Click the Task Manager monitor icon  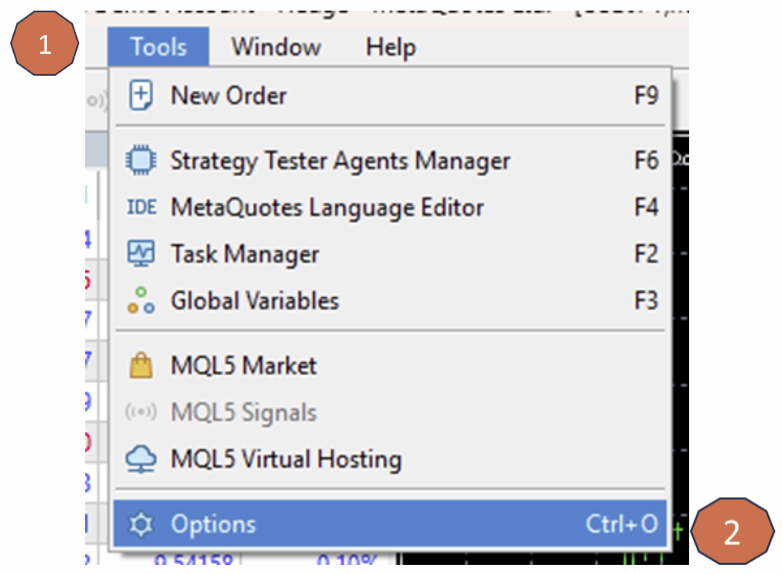tap(141, 255)
